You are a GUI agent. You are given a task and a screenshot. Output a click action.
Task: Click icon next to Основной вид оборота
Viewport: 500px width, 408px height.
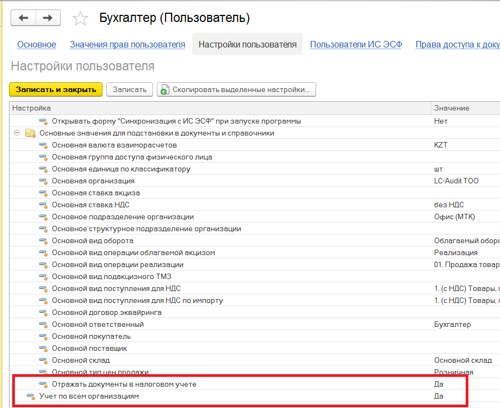(43, 241)
